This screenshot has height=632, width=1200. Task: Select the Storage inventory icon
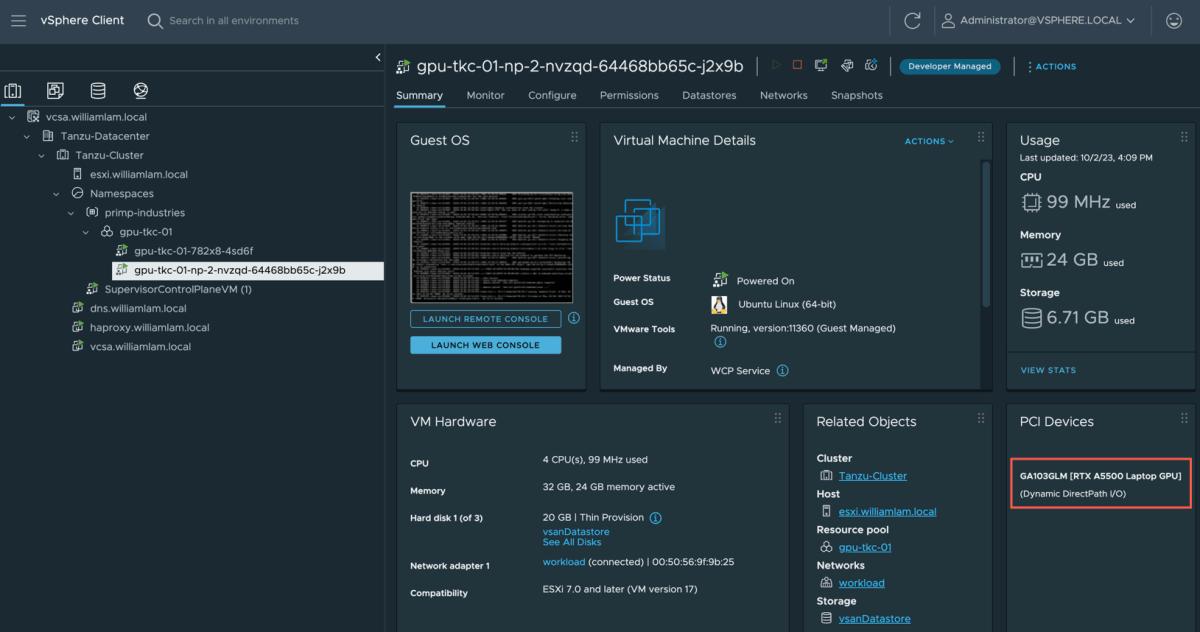[98, 91]
